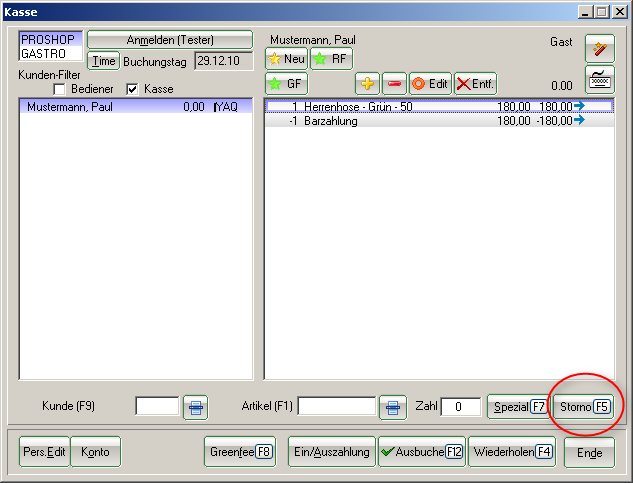Select Mustermann, Paul in customer list
Viewport: 633px width, 483px height.
(x=70, y=106)
